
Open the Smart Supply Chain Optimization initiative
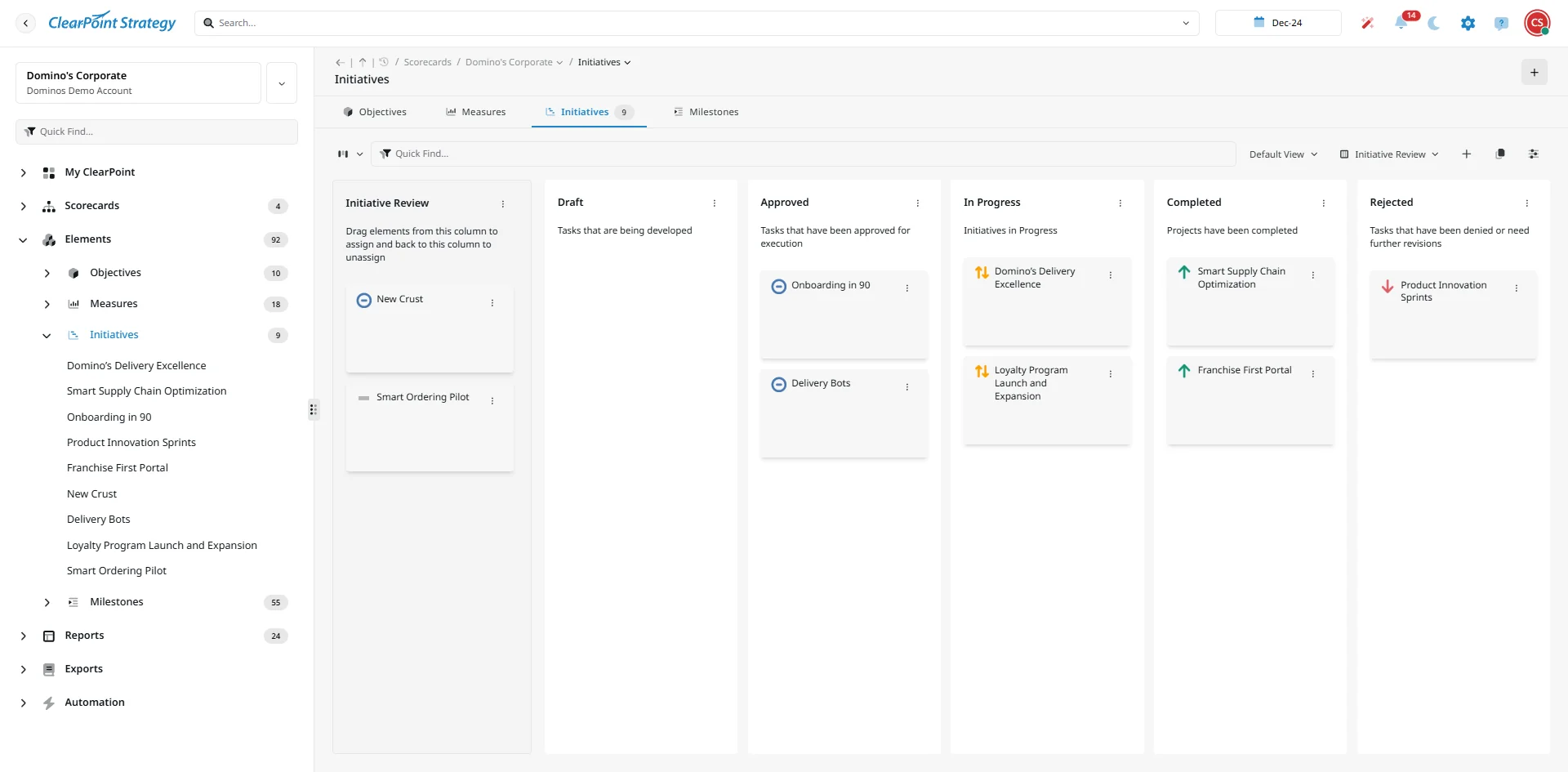click(x=146, y=390)
